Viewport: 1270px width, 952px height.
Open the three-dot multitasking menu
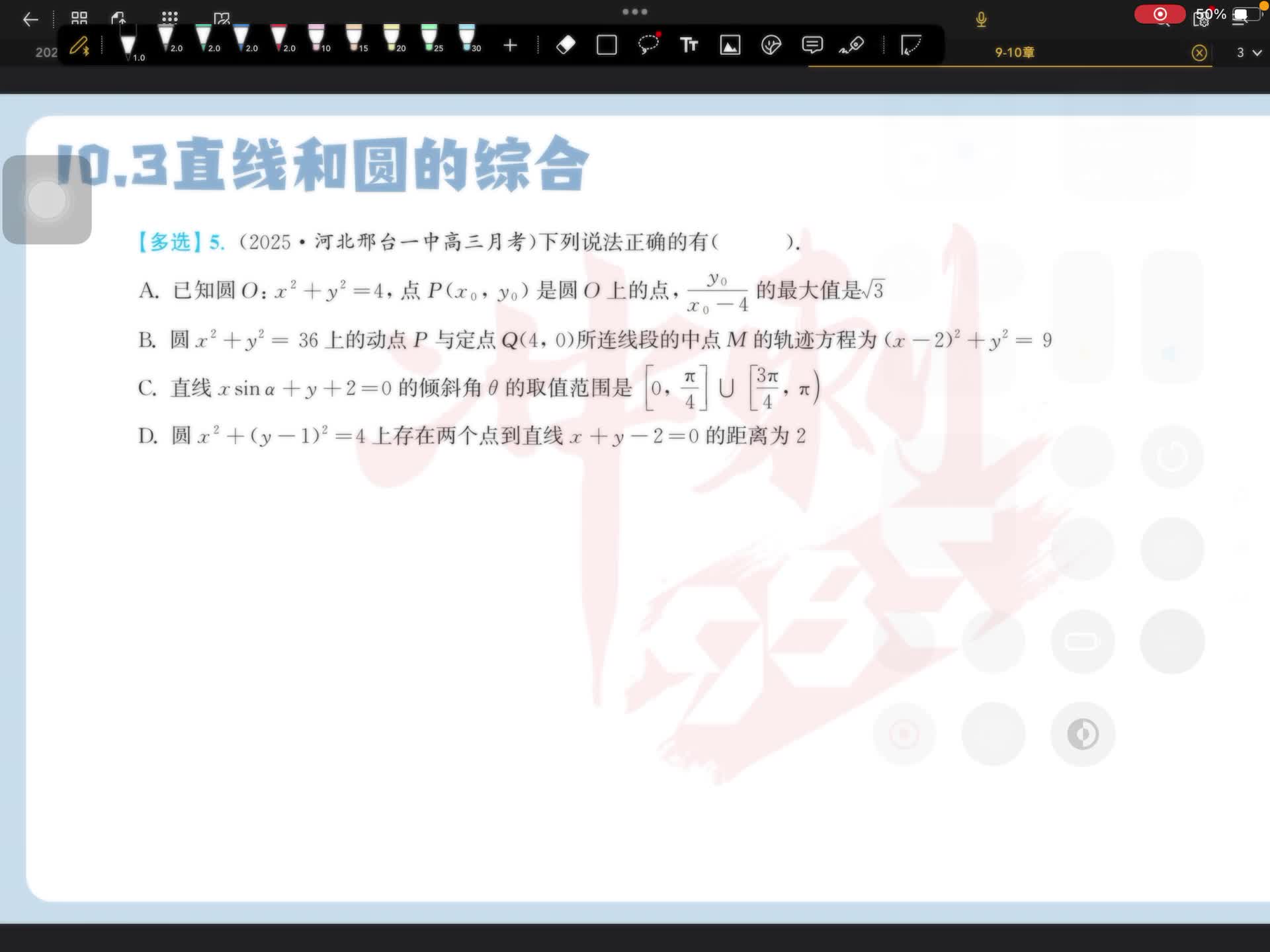(x=634, y=11)
